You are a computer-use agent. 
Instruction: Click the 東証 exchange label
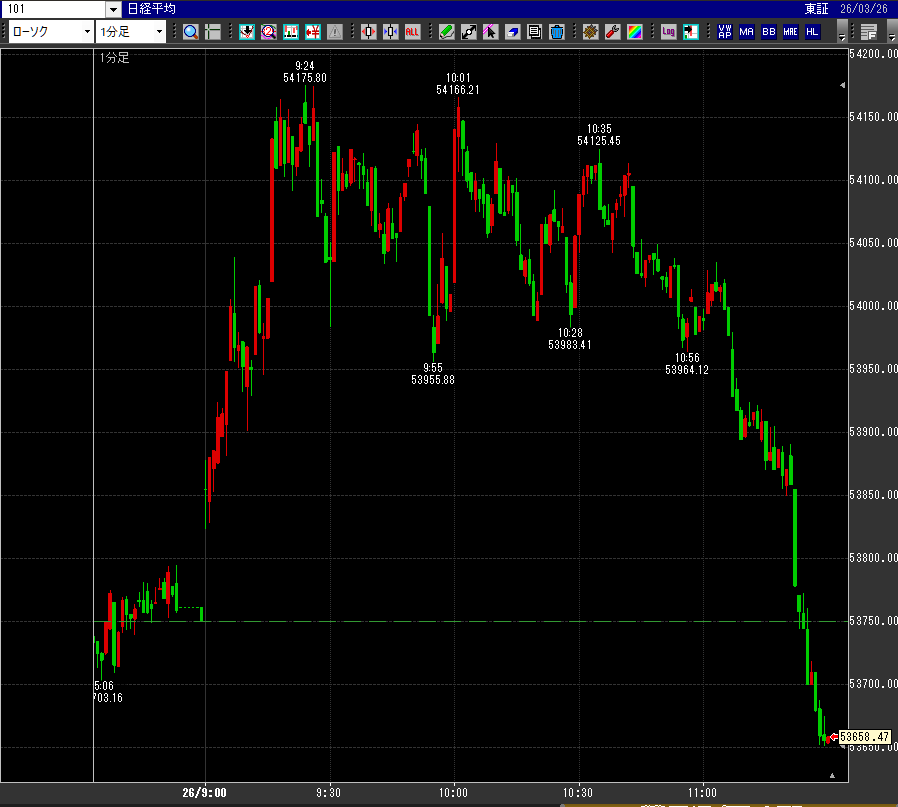[x=816, y=9]
